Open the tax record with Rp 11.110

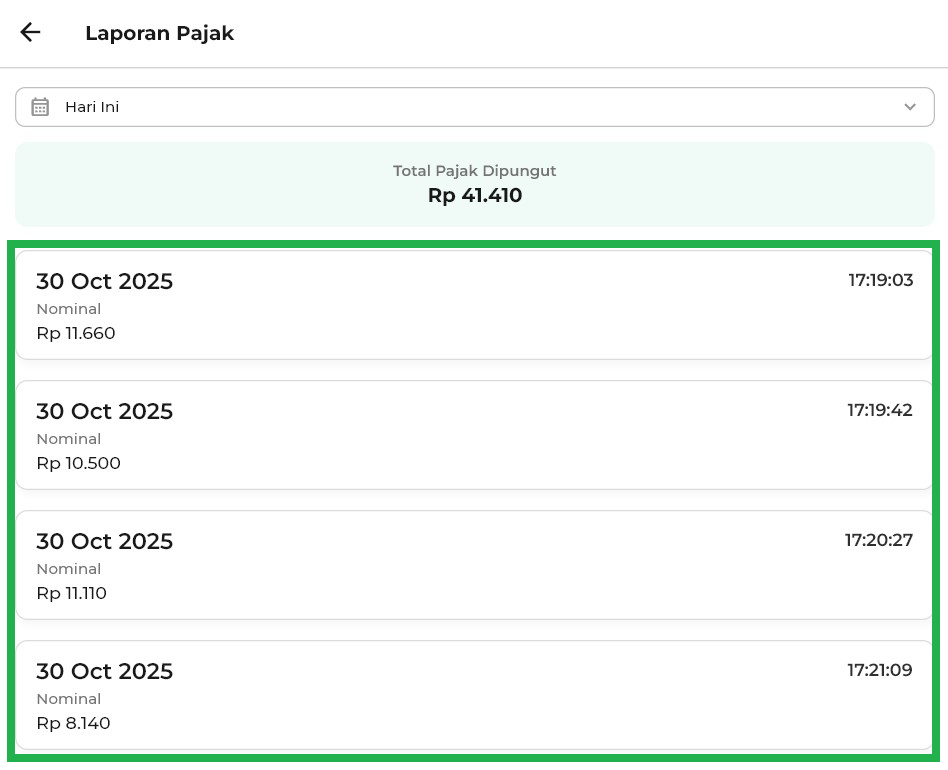coord(474,565)
